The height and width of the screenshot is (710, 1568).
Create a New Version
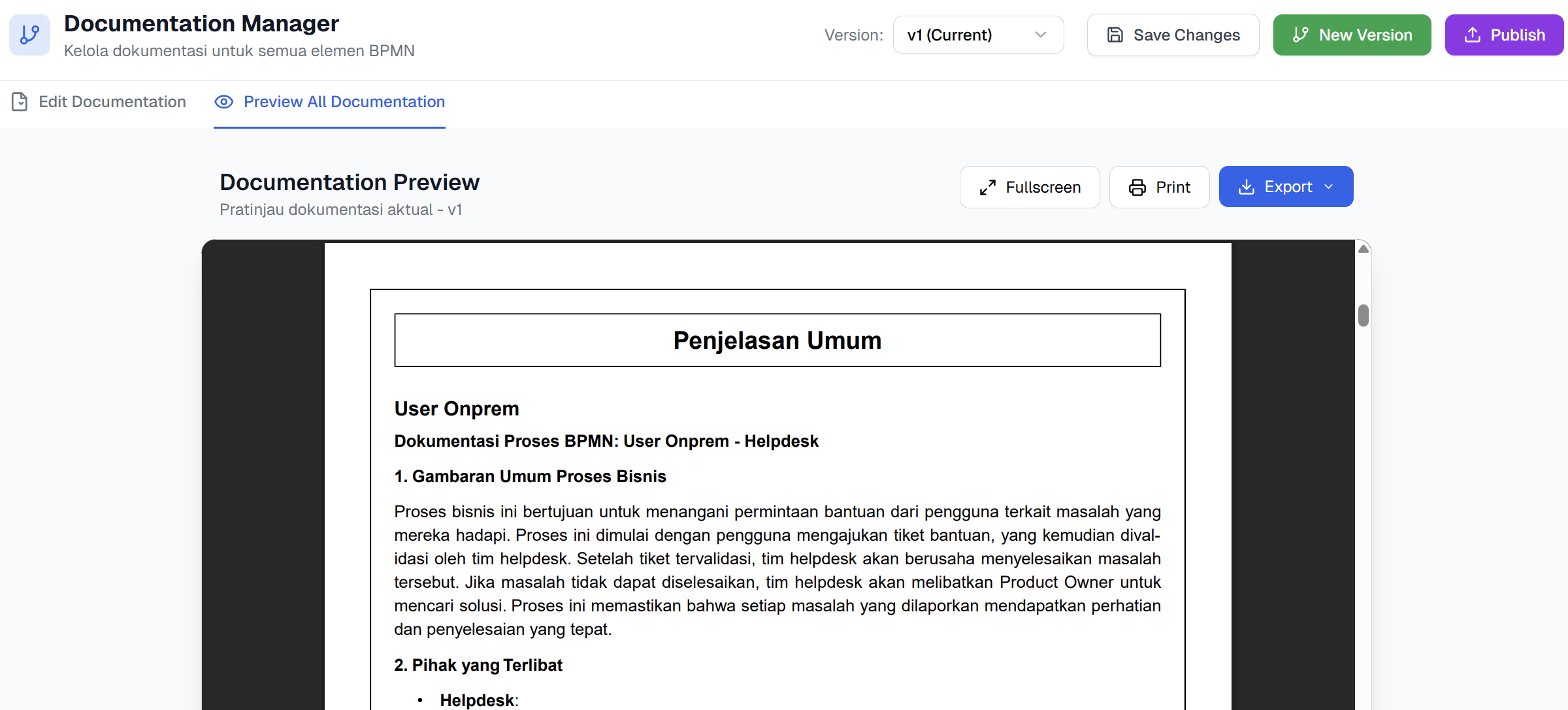(x=1352, y=35)
